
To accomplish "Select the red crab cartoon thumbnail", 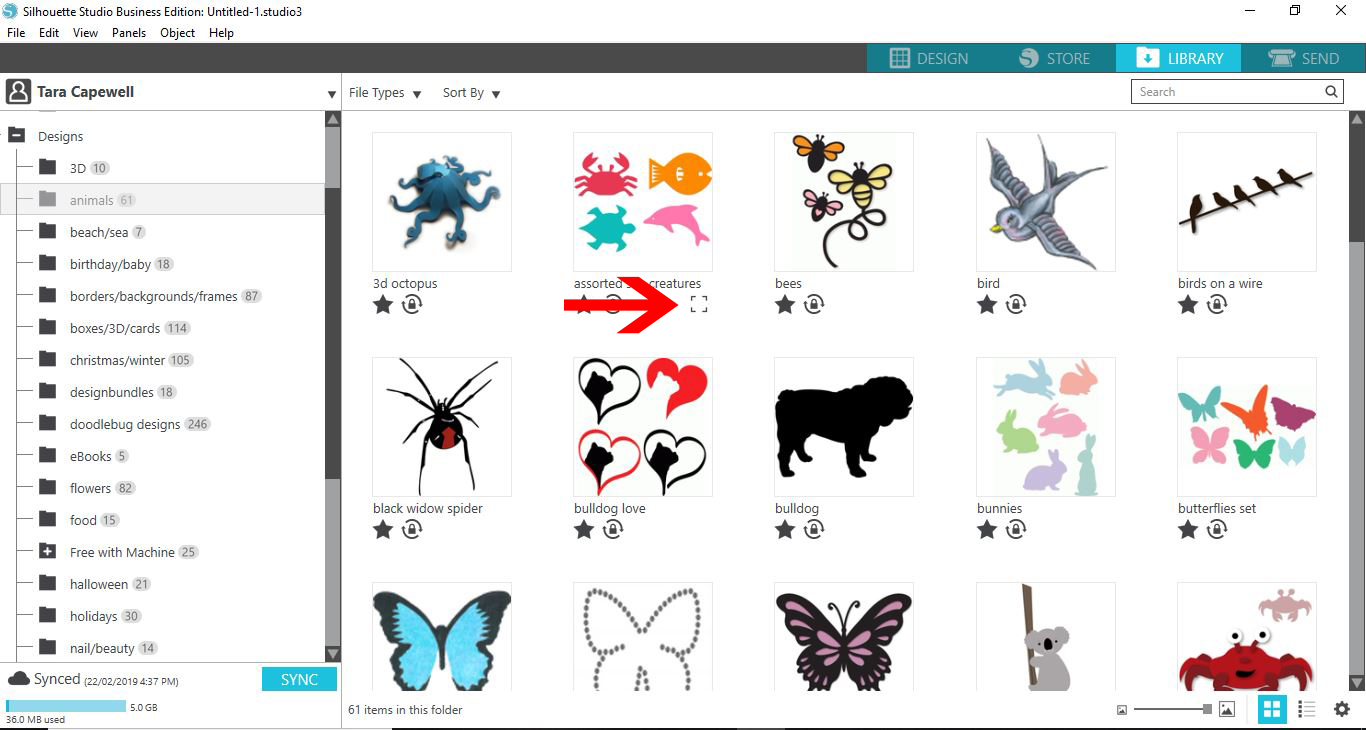I will [1247, 637].
